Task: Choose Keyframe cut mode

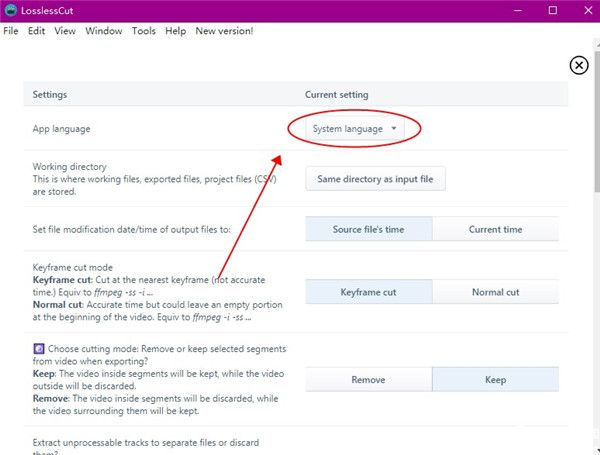Action: coord(369,292)
